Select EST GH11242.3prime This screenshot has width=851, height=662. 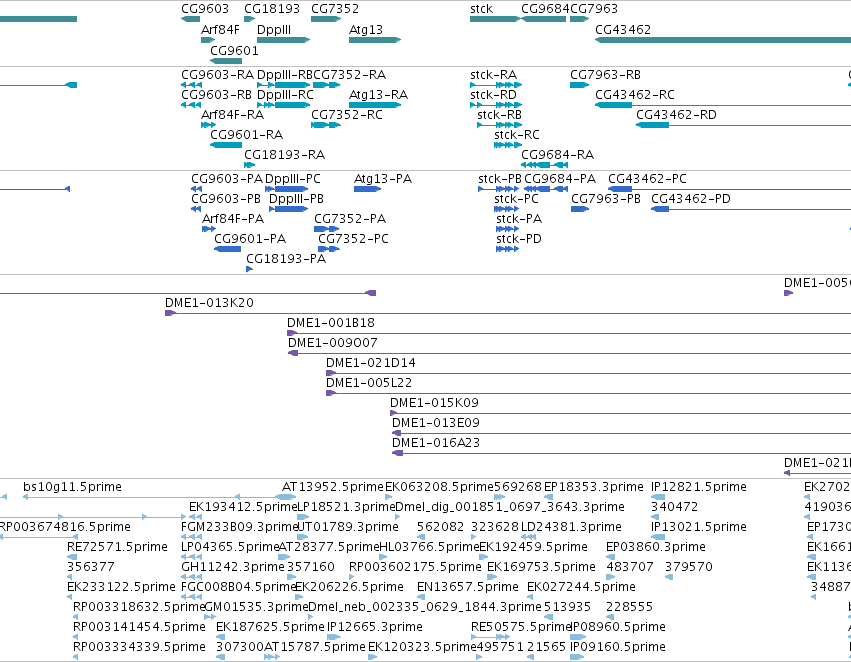coord(232,567)
